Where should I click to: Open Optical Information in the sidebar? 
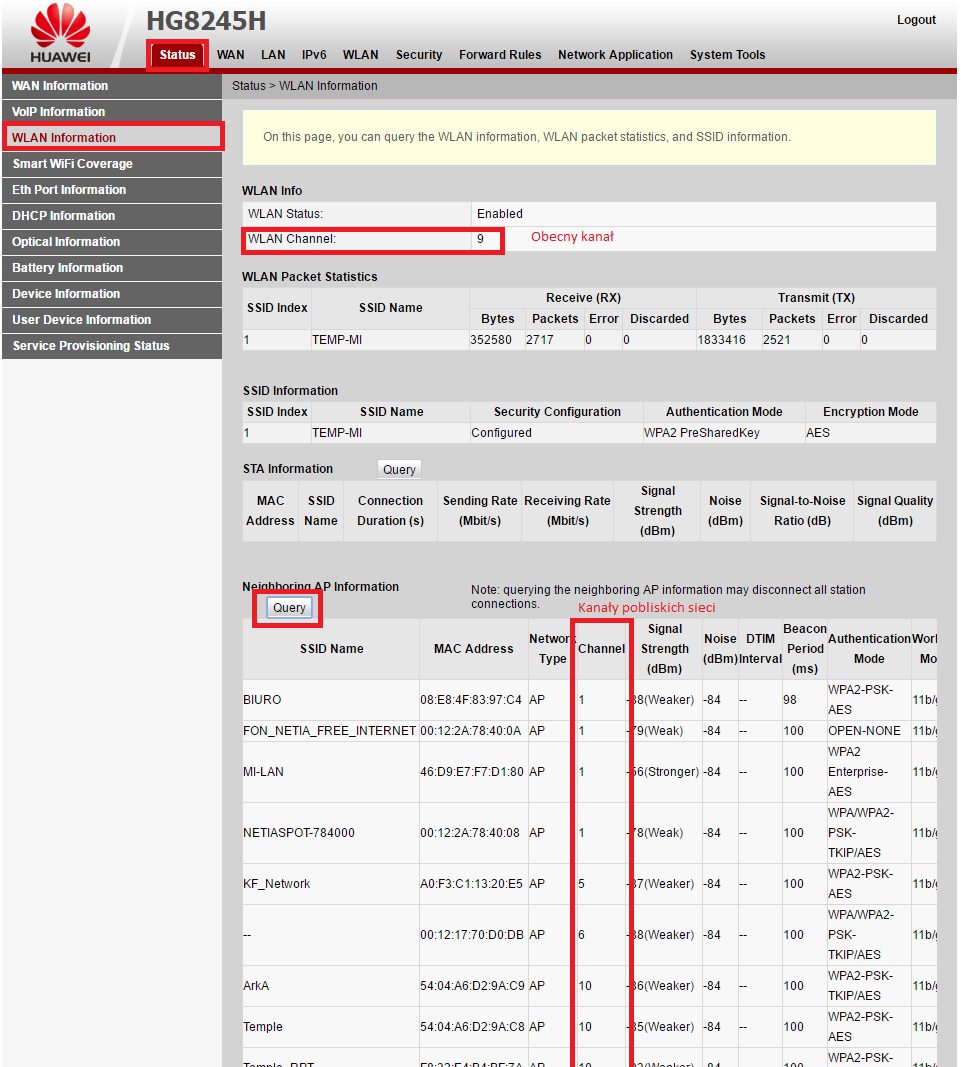112,242
